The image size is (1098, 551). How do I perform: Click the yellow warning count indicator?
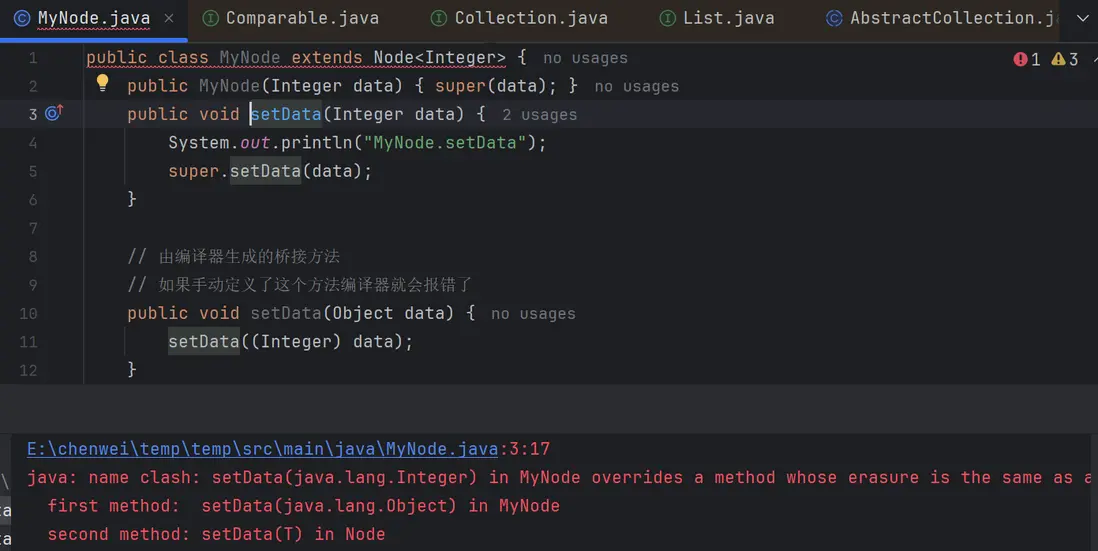click(x=1066, y=59)
